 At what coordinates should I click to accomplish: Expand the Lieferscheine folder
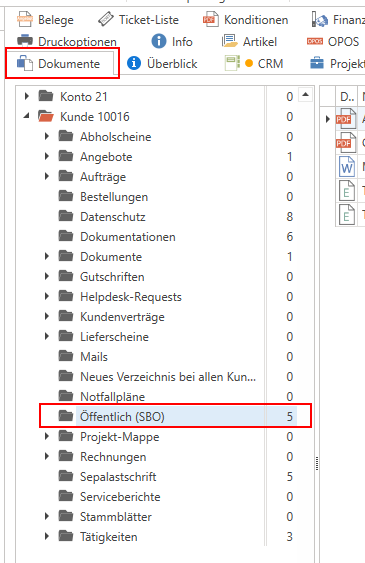click(x=47, y=336)
